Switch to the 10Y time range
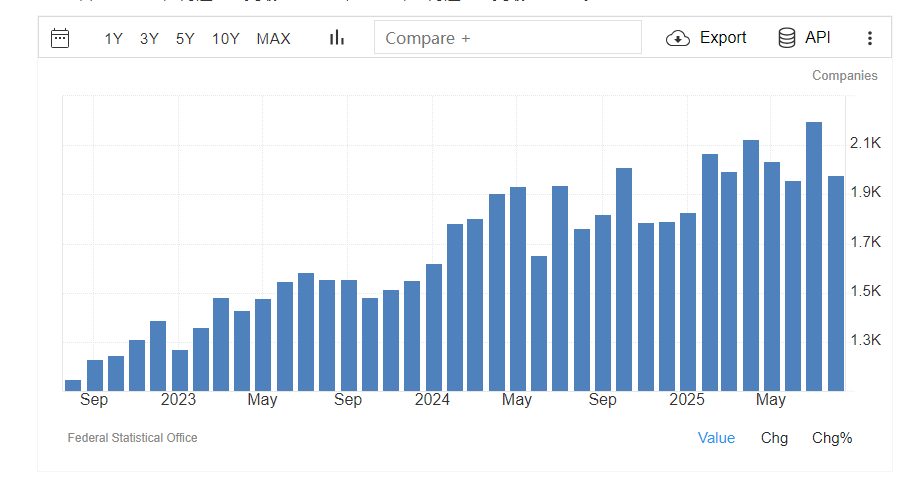The image size is (914, 477). pyautogui.click(x=225, y=39)
